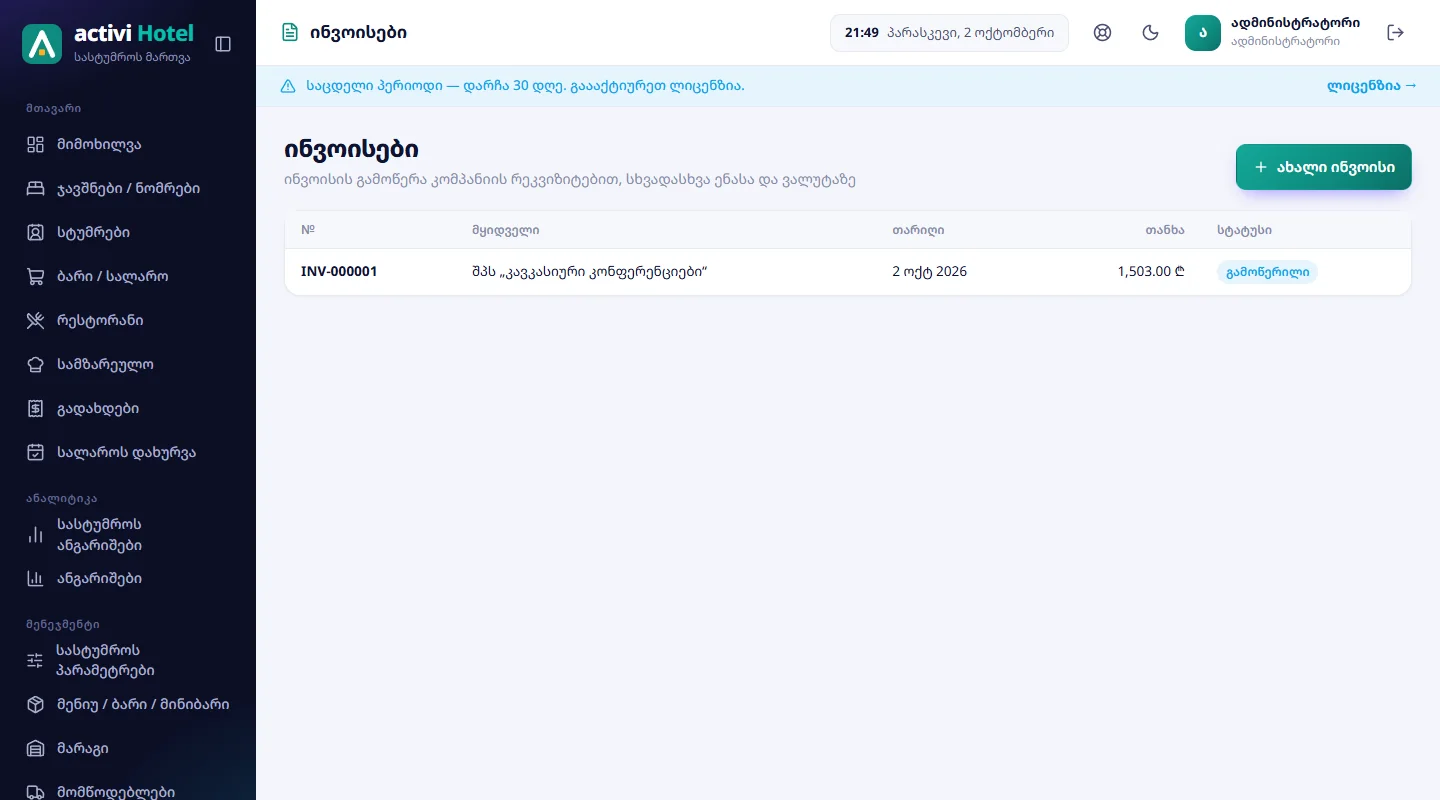Viewport: 1440px width, 800px height.
Task: Click the cart icon for ბარი / სალარო
Action: [x=36, y=276]
